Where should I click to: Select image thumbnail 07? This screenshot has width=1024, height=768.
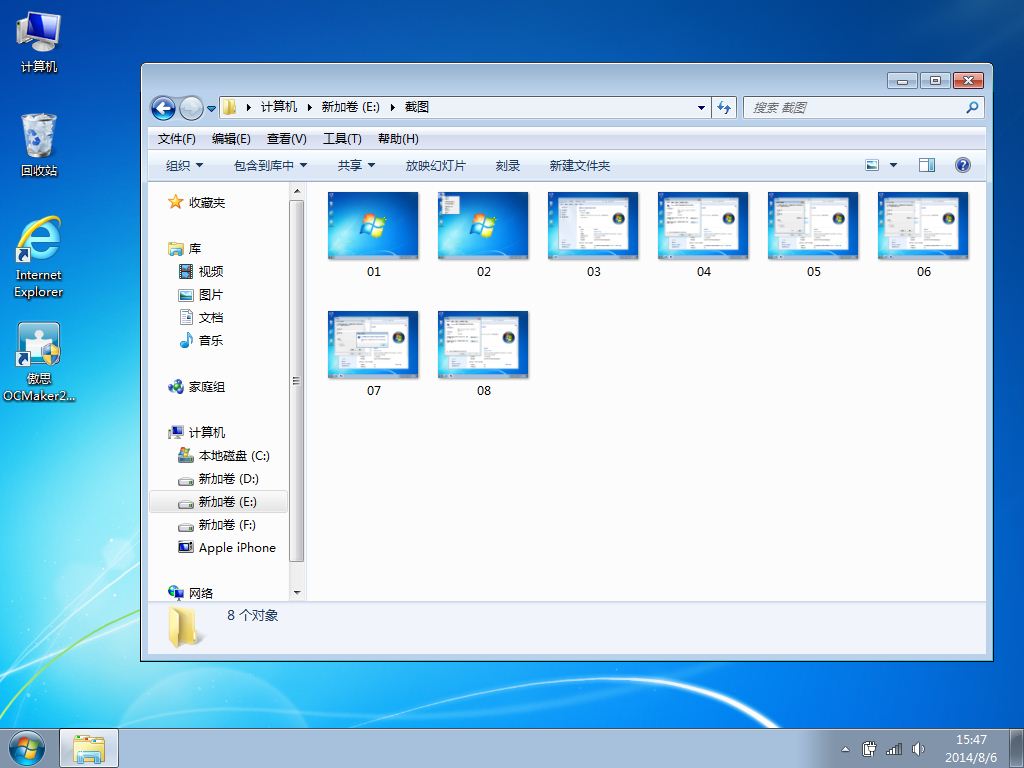point(373,344)
